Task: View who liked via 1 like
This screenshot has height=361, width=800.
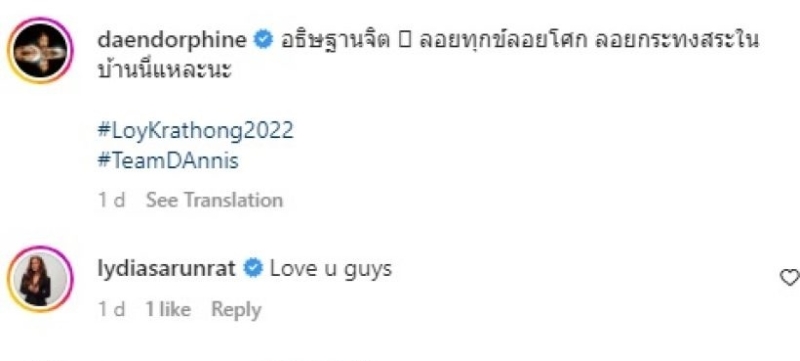Action: point(168,310)
